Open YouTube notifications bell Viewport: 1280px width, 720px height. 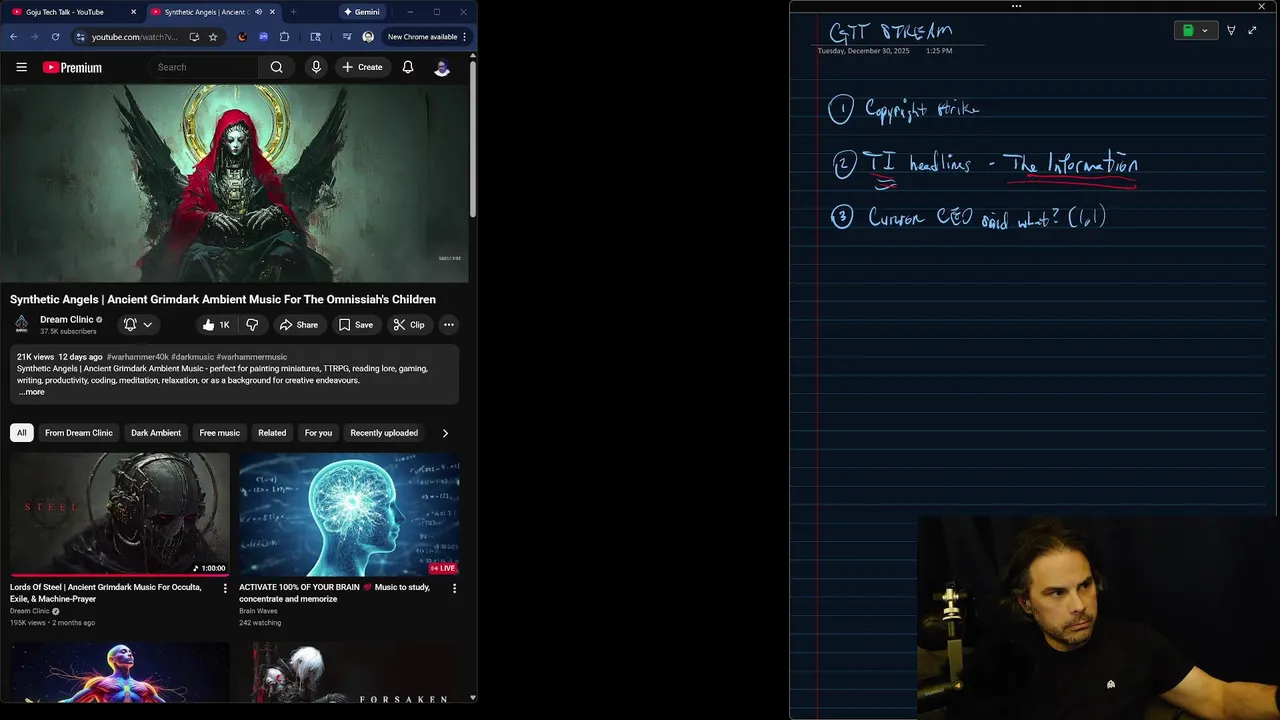pyautogui.click(x=408, y=67)
